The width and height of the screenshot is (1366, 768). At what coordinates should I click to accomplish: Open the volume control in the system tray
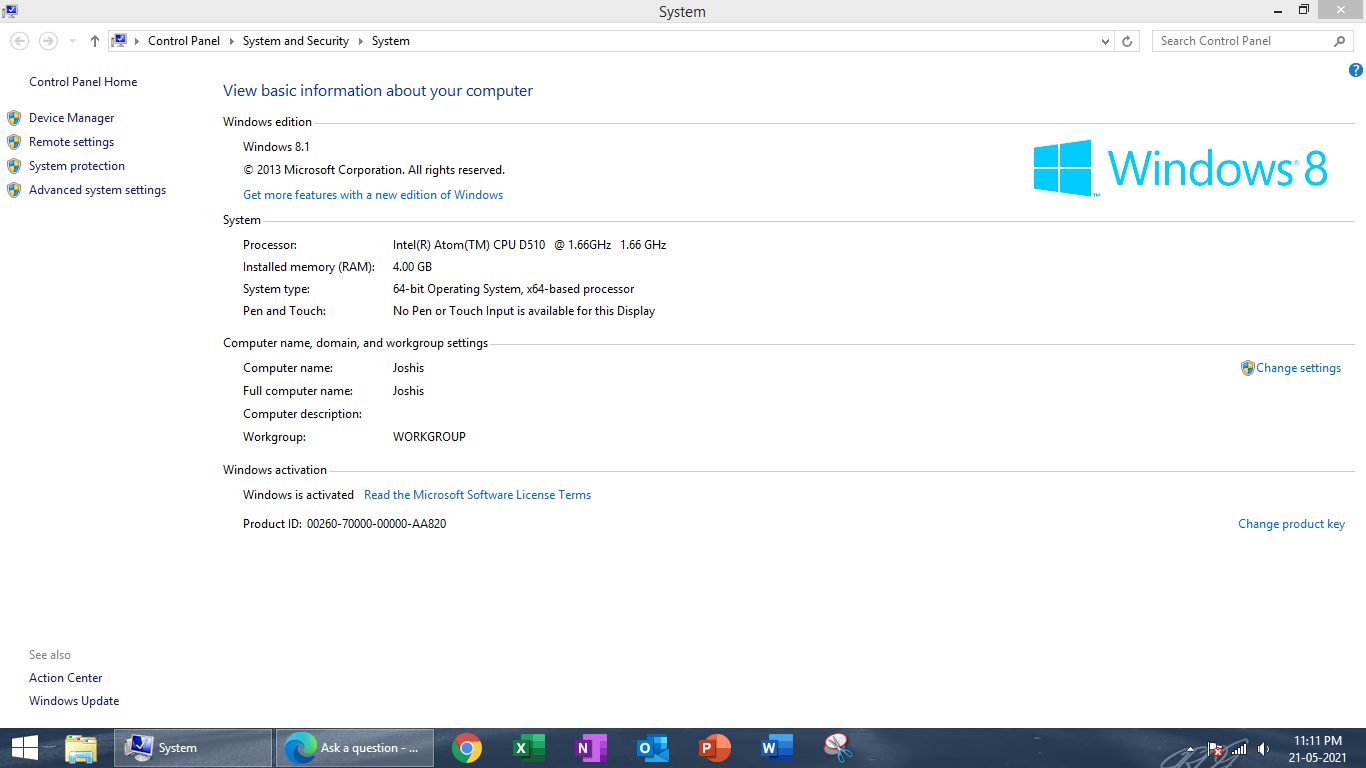click(x=1262, y=749)
